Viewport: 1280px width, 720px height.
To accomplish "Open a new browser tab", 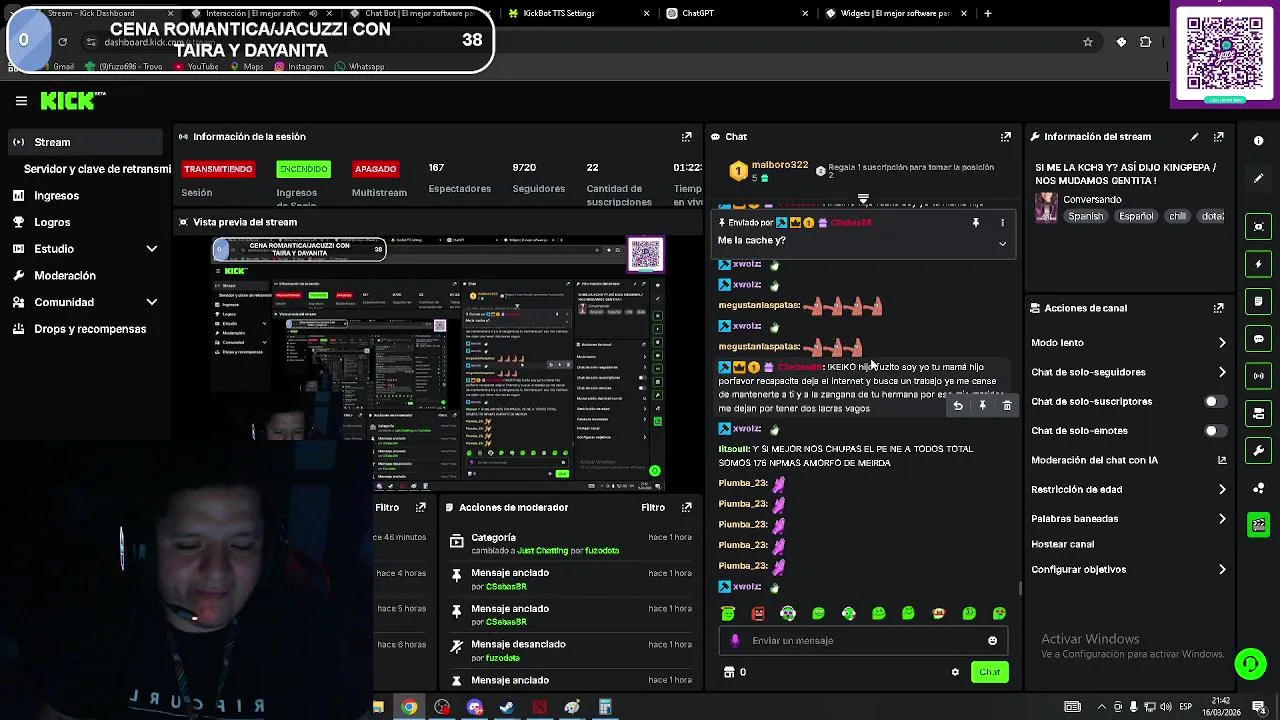I will coord(987,13).
